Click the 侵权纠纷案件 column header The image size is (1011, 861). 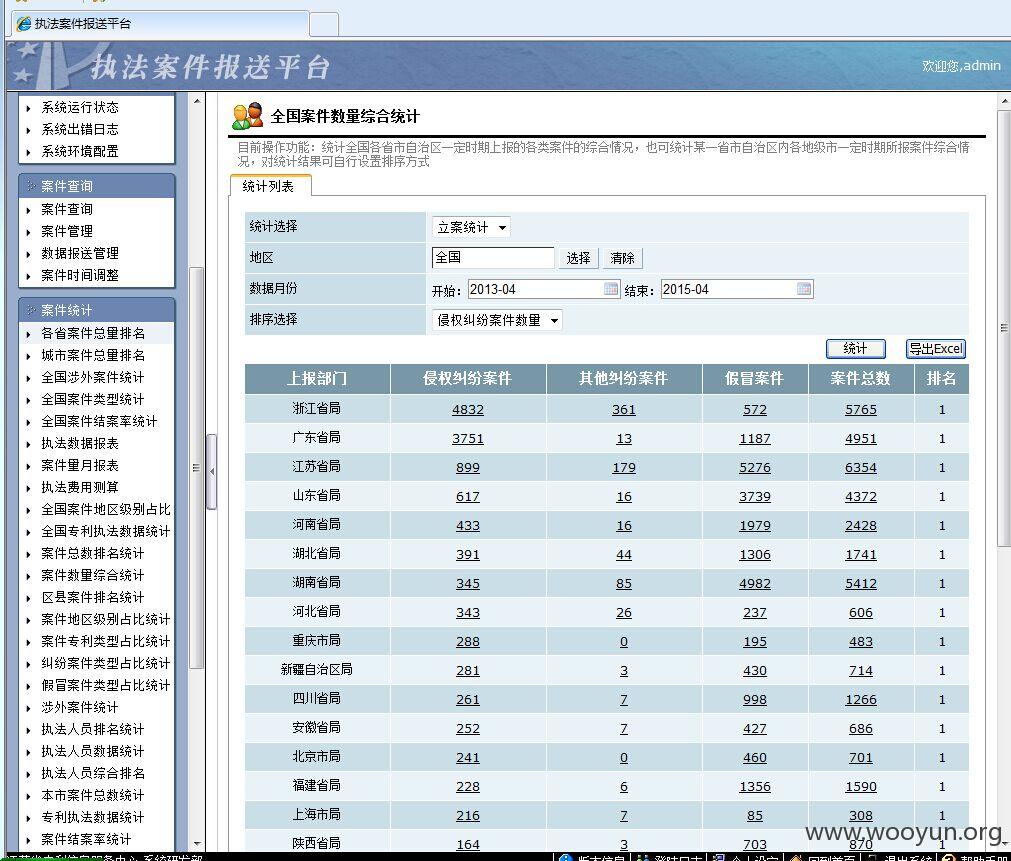[468, 379]
